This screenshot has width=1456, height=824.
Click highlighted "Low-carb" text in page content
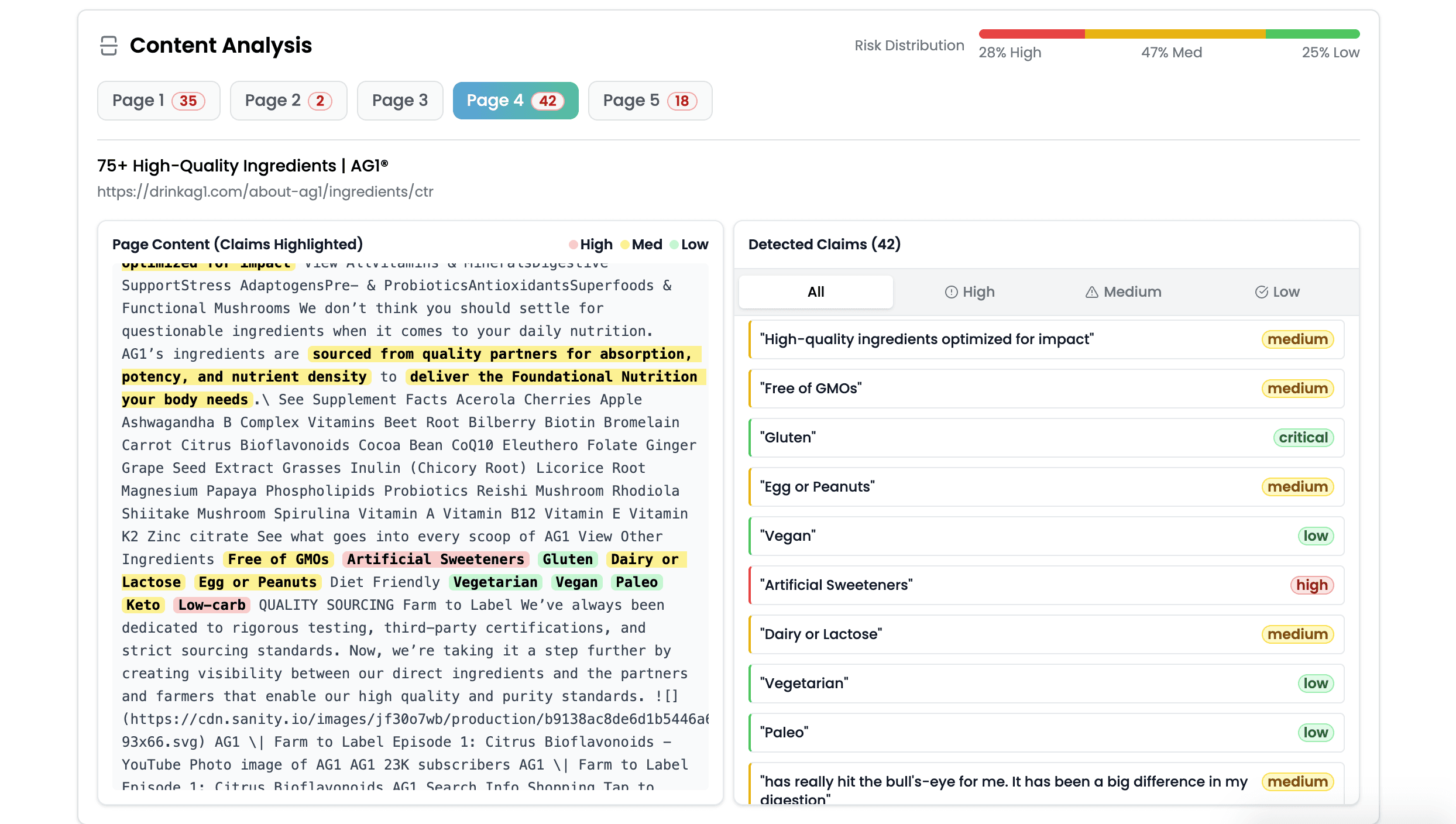click(x=212, y=605)
